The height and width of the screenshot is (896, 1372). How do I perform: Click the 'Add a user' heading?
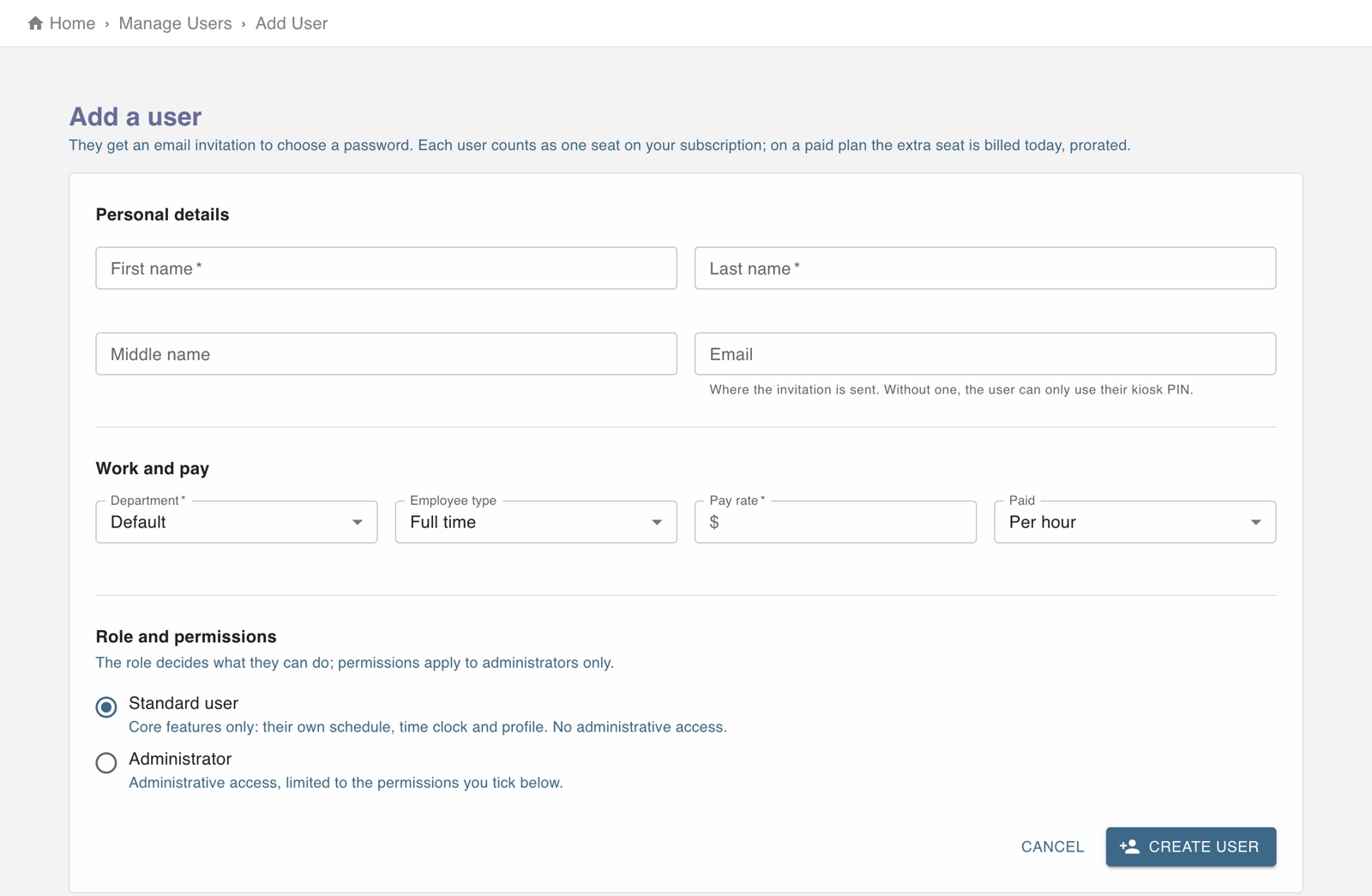[x=135, y=117]
